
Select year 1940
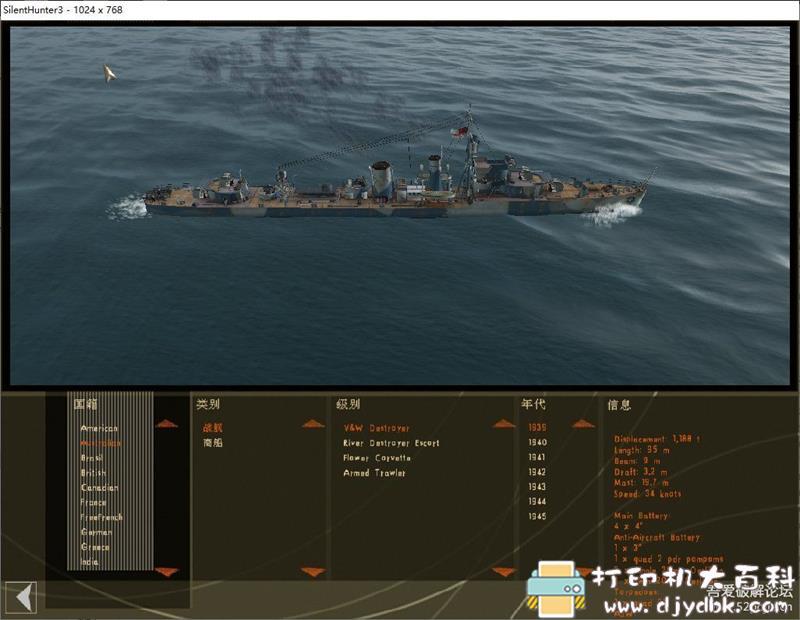pos(537,442)
